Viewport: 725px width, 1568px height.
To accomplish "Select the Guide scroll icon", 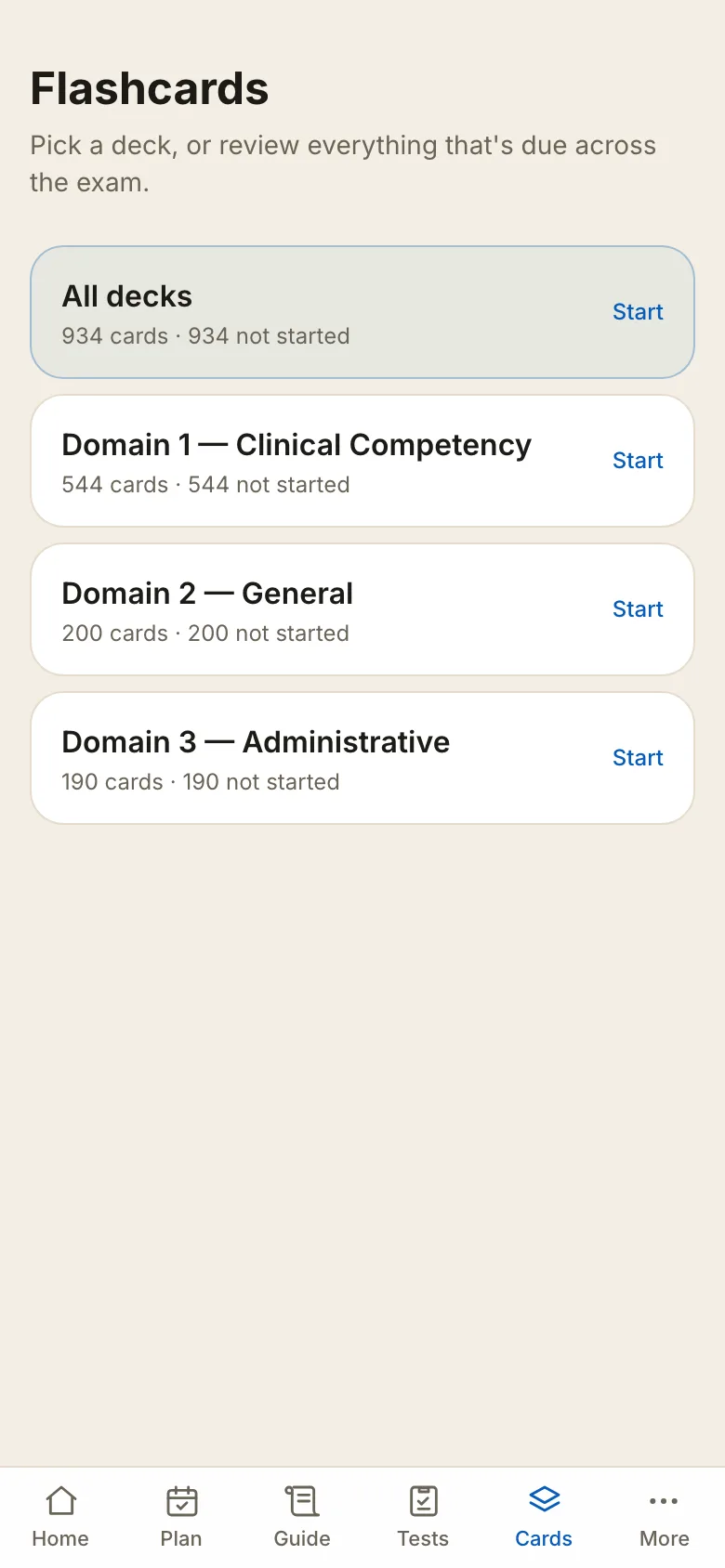I will [302, 1500].
